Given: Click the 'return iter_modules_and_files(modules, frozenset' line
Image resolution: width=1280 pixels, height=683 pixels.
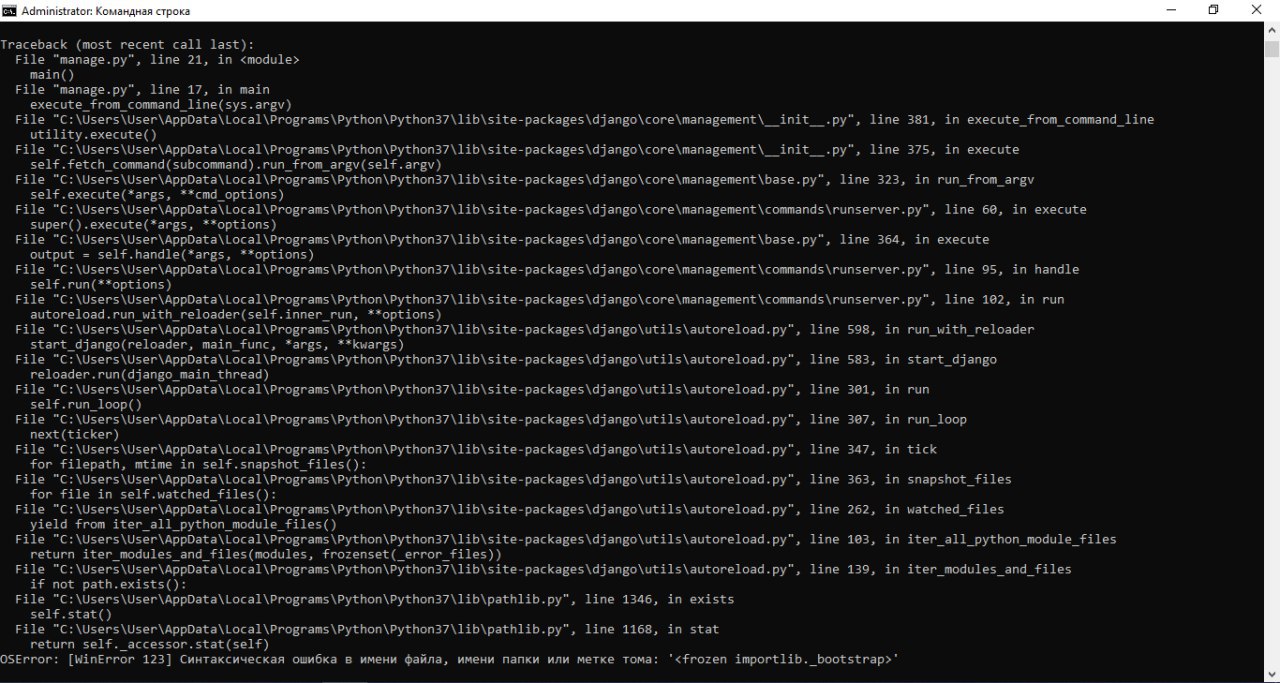Looking at the screenshot, I should point(266,555).
